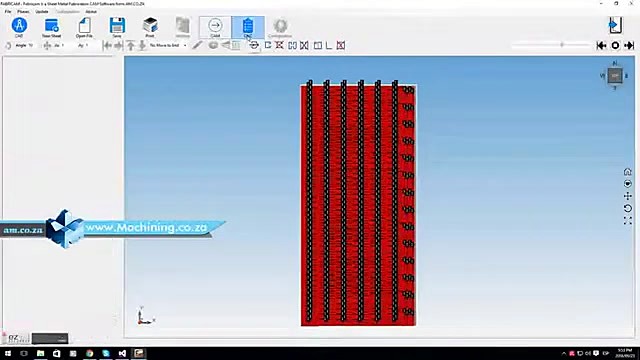Click the look-at view circle icon

[627, 184]
